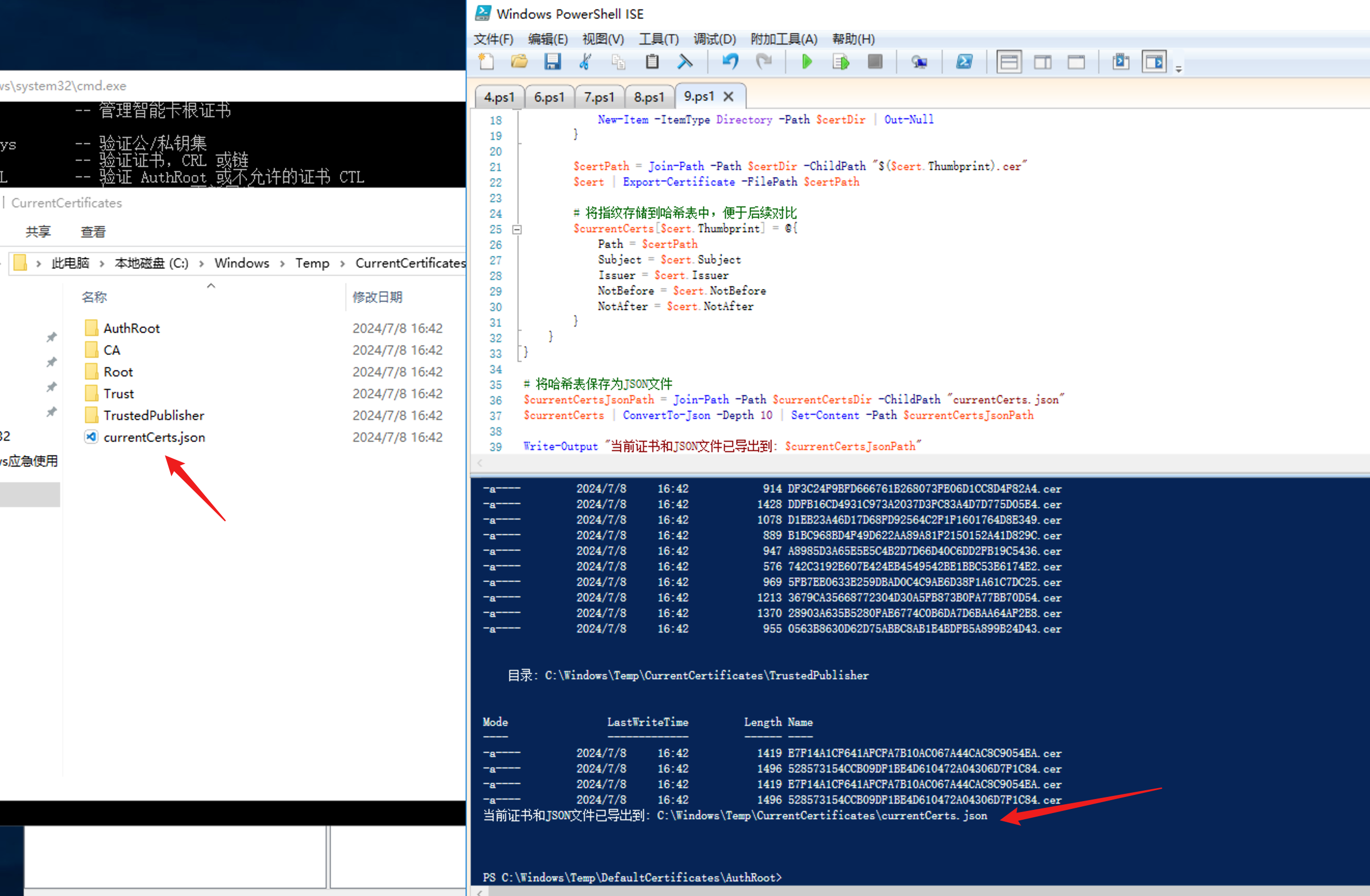The width and height of the screenshot is (1370, 896).
Task: Open the TrustedPublisher folder
Action: [153, 415]
